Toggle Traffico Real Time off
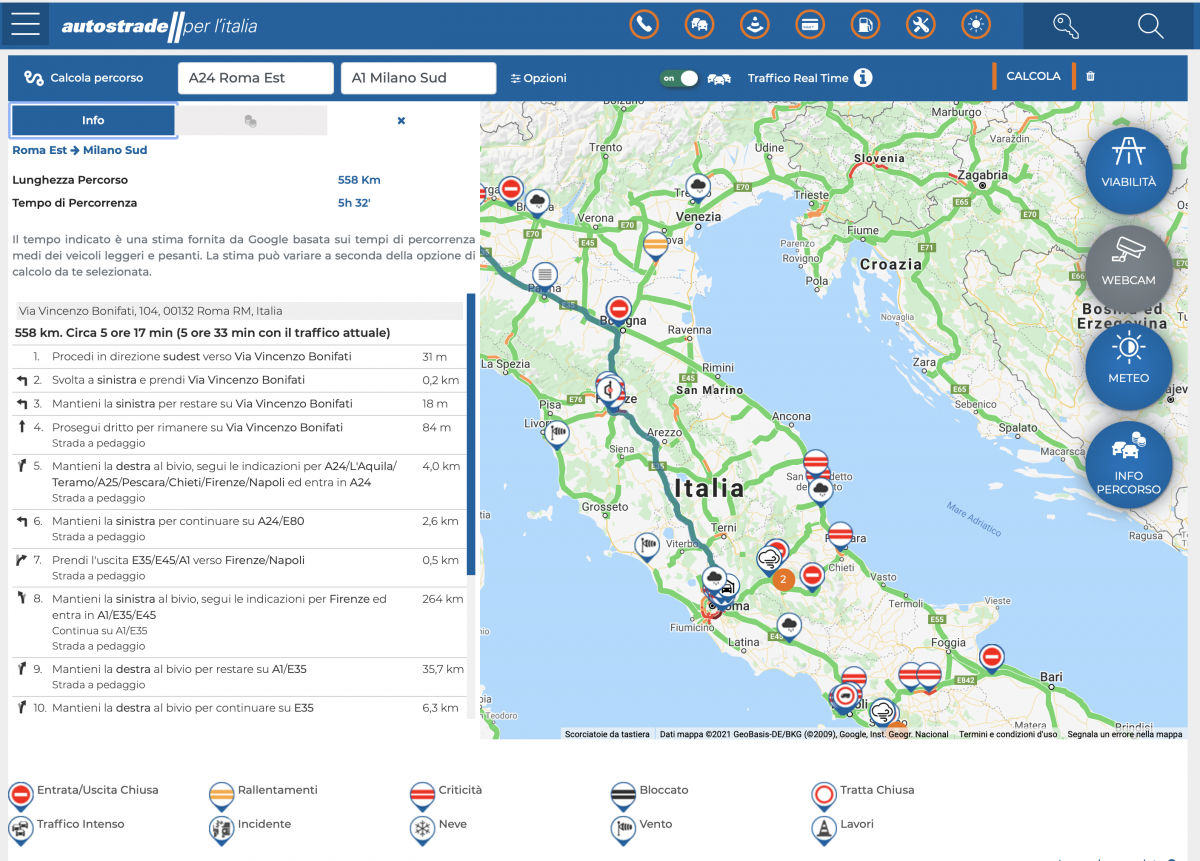This screenshot has width=1200, height=861. click(679, 77)
